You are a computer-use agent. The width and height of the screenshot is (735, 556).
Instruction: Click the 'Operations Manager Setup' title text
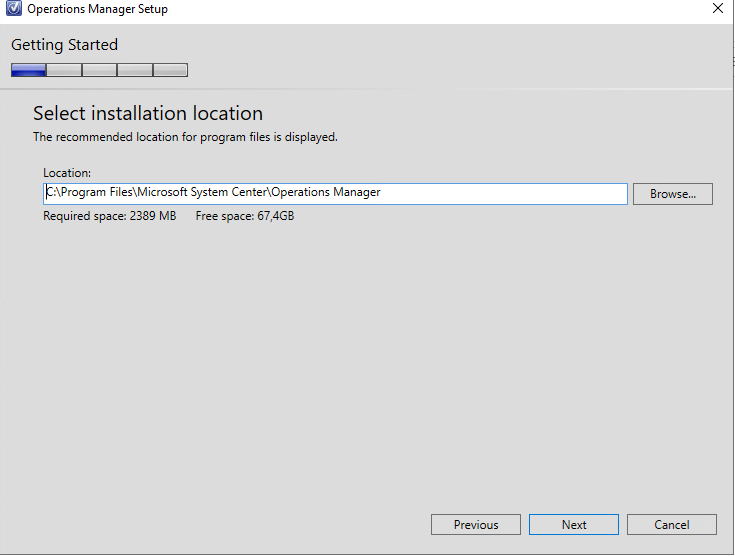(98, 9)
